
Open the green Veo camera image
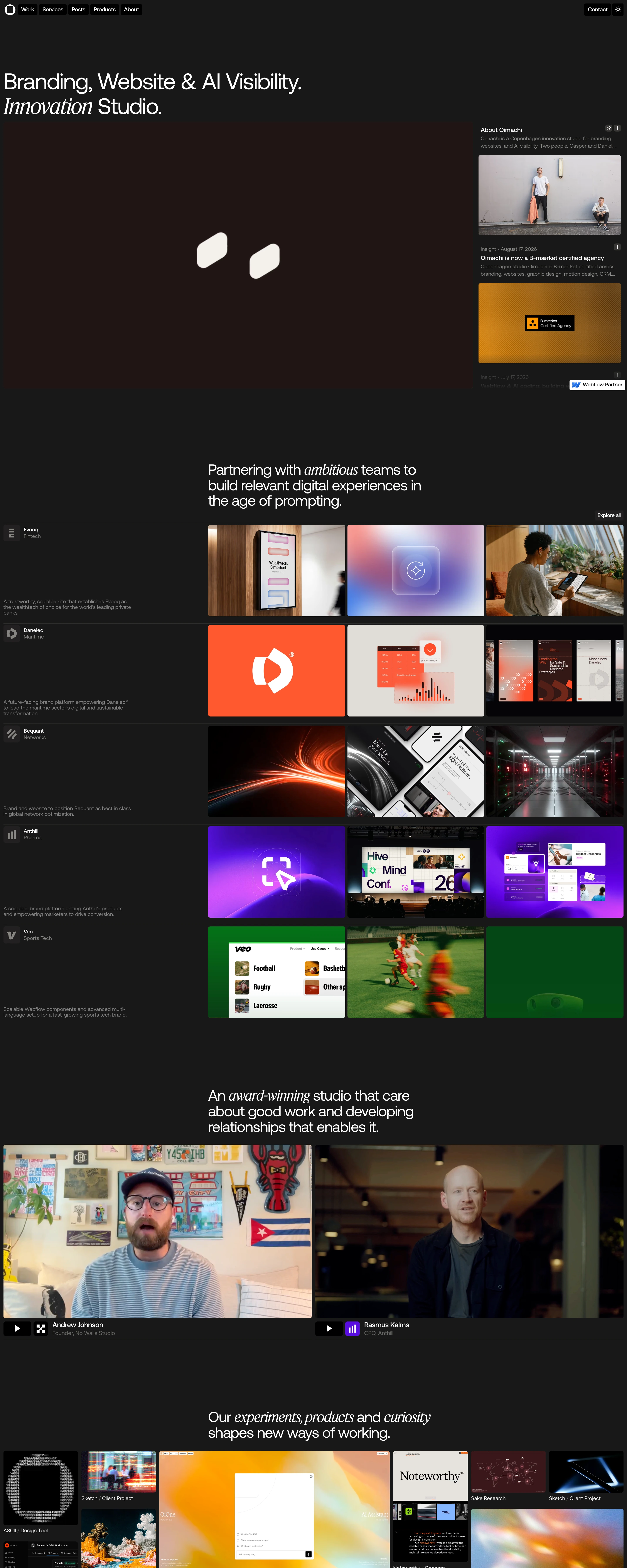(x=555, y=972)
